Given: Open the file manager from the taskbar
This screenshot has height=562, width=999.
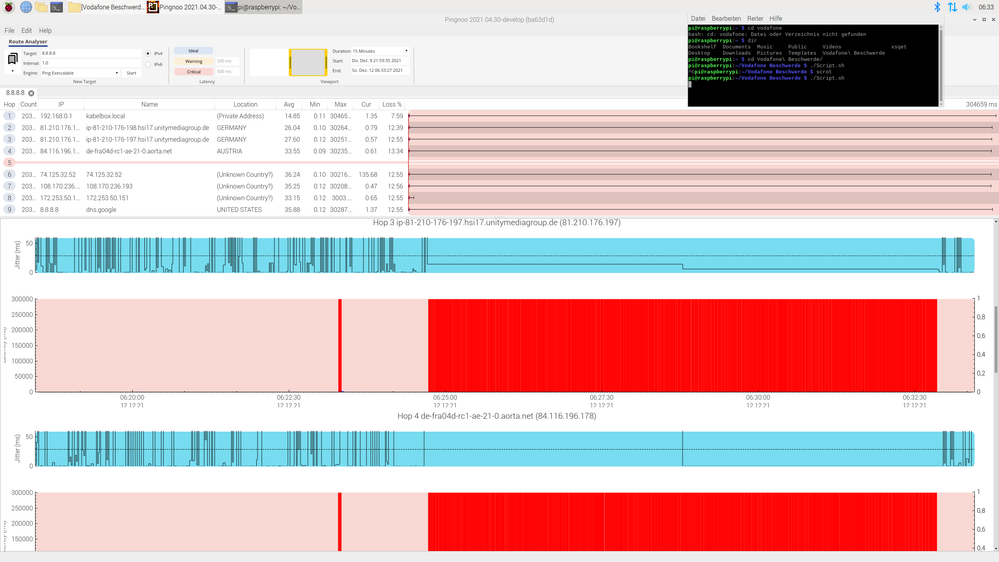Looking at the screenshot, I should [41, 7].
